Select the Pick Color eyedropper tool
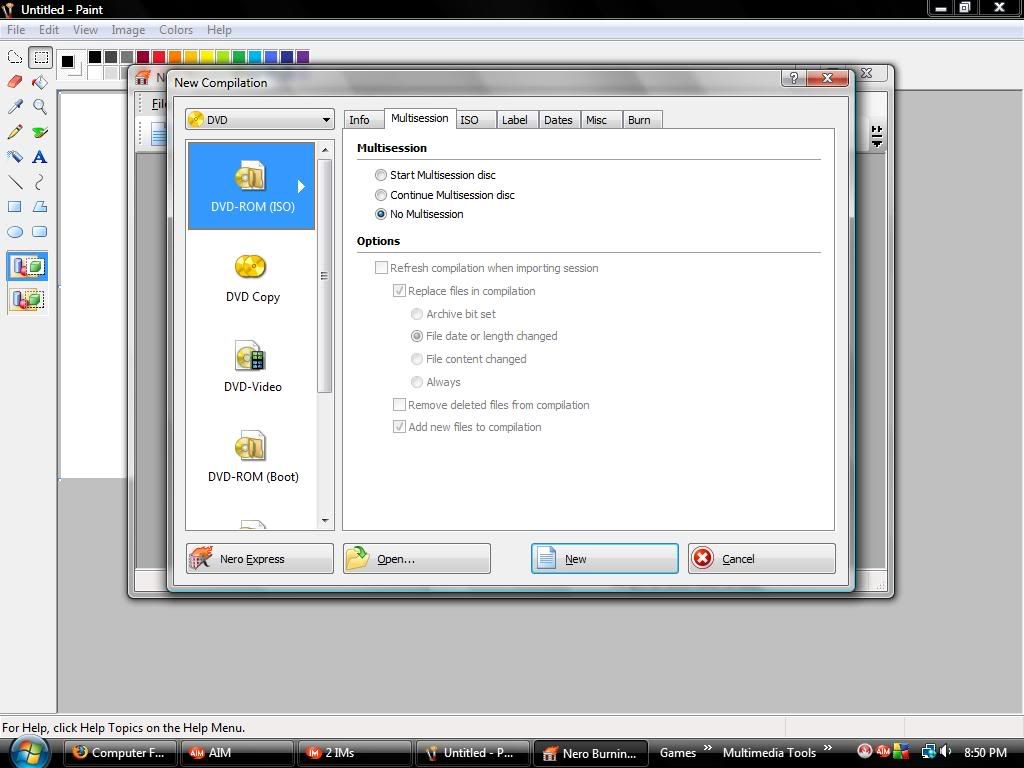 pos(14,106)
